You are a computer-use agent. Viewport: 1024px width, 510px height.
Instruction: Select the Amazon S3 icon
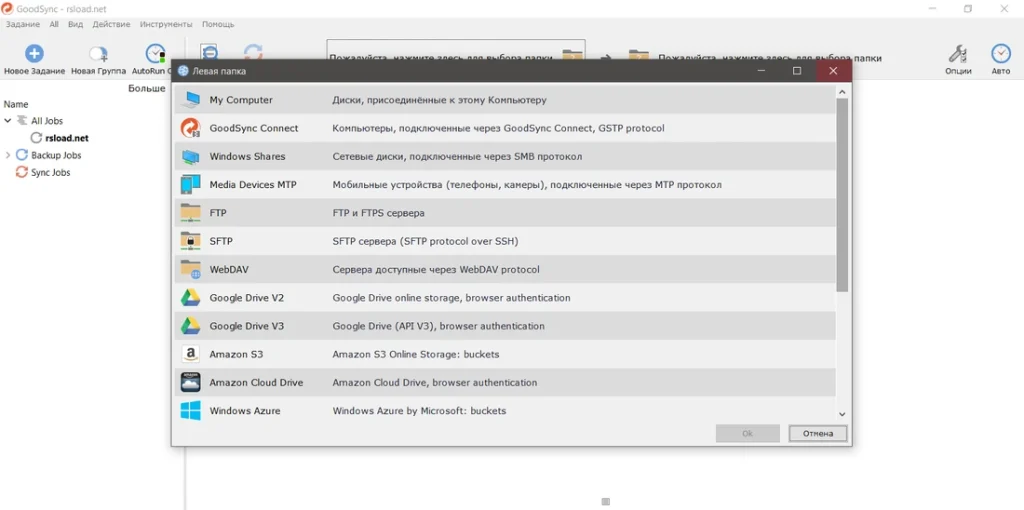tap(190, 354)
